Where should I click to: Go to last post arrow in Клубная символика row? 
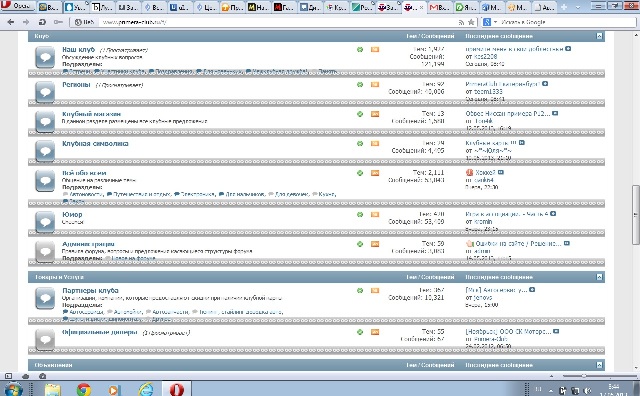[x=522, y=142]
